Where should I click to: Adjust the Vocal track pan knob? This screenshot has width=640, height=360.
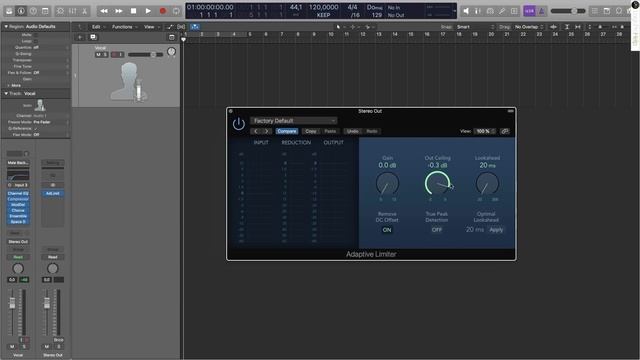point(171,51)
